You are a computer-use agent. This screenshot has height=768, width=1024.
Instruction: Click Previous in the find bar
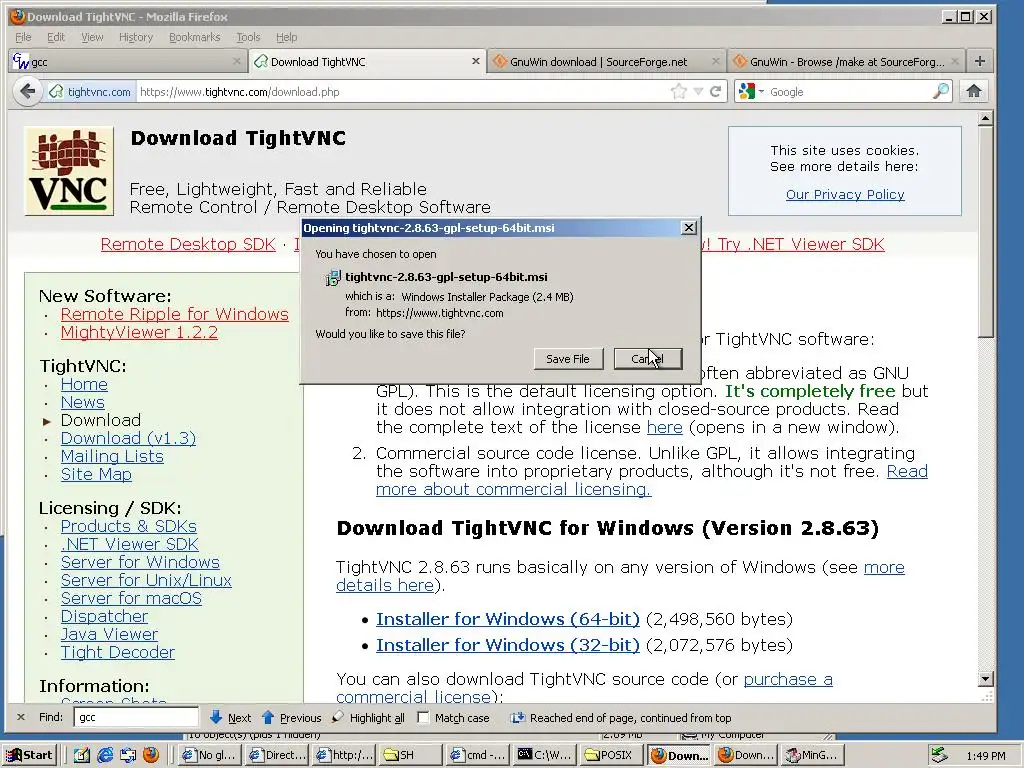pyautogui.click(x=291, y=718)
